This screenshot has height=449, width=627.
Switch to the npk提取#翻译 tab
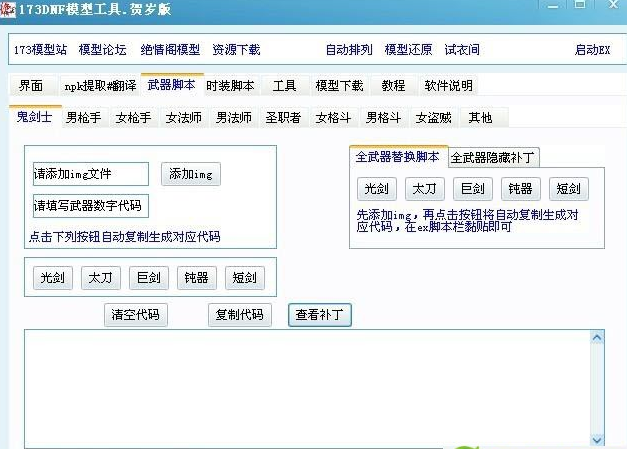[99, 86]
